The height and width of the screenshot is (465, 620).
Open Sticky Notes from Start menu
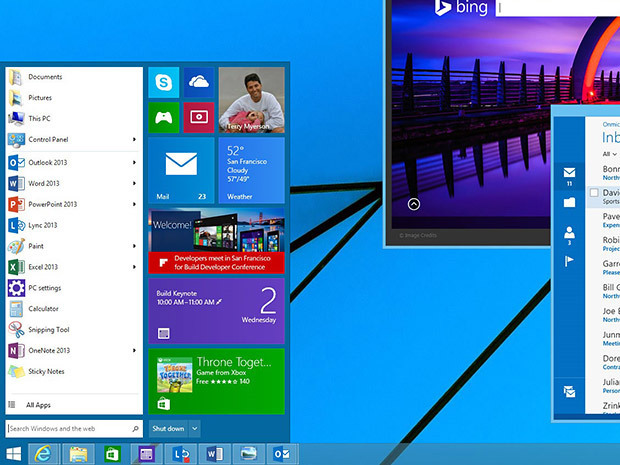[x=74, y=371]
